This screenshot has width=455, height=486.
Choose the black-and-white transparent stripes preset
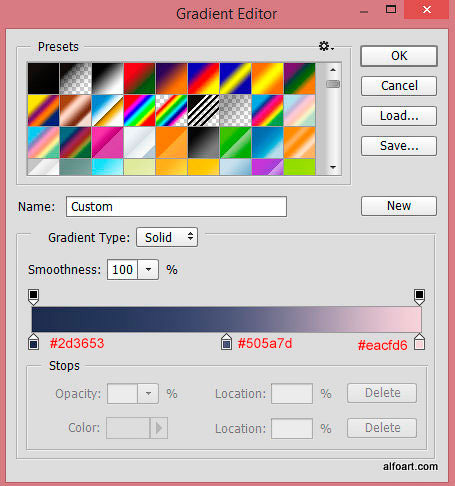coord(203,110)
